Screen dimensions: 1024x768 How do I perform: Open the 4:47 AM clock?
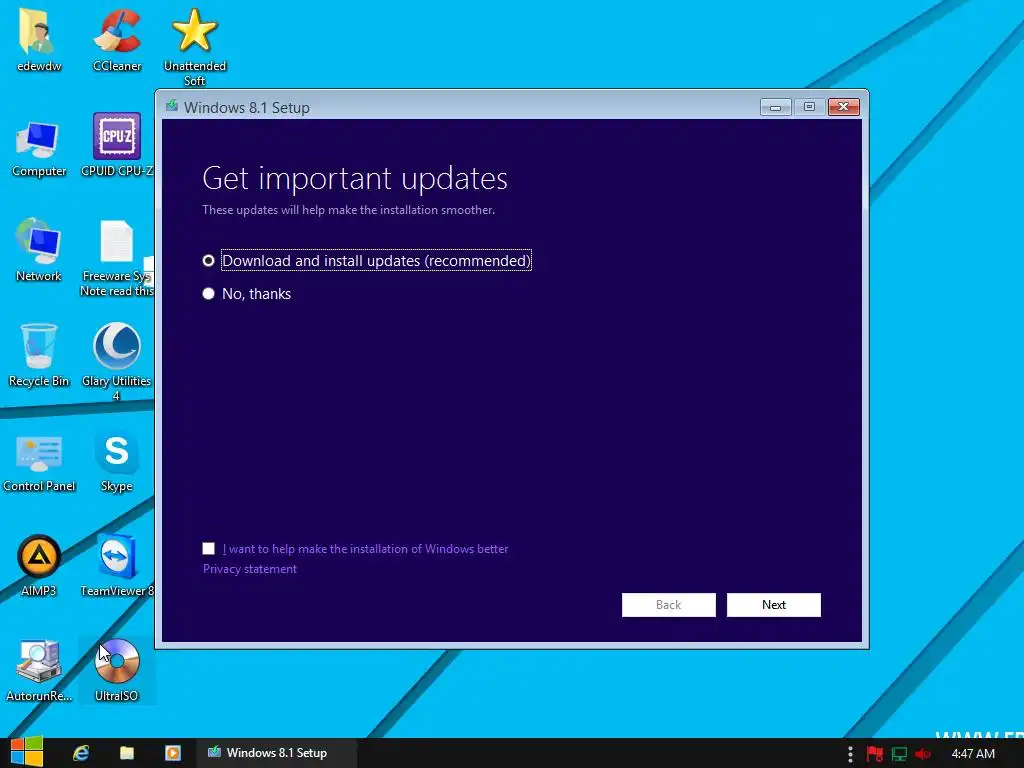click(x=973, y=754)
